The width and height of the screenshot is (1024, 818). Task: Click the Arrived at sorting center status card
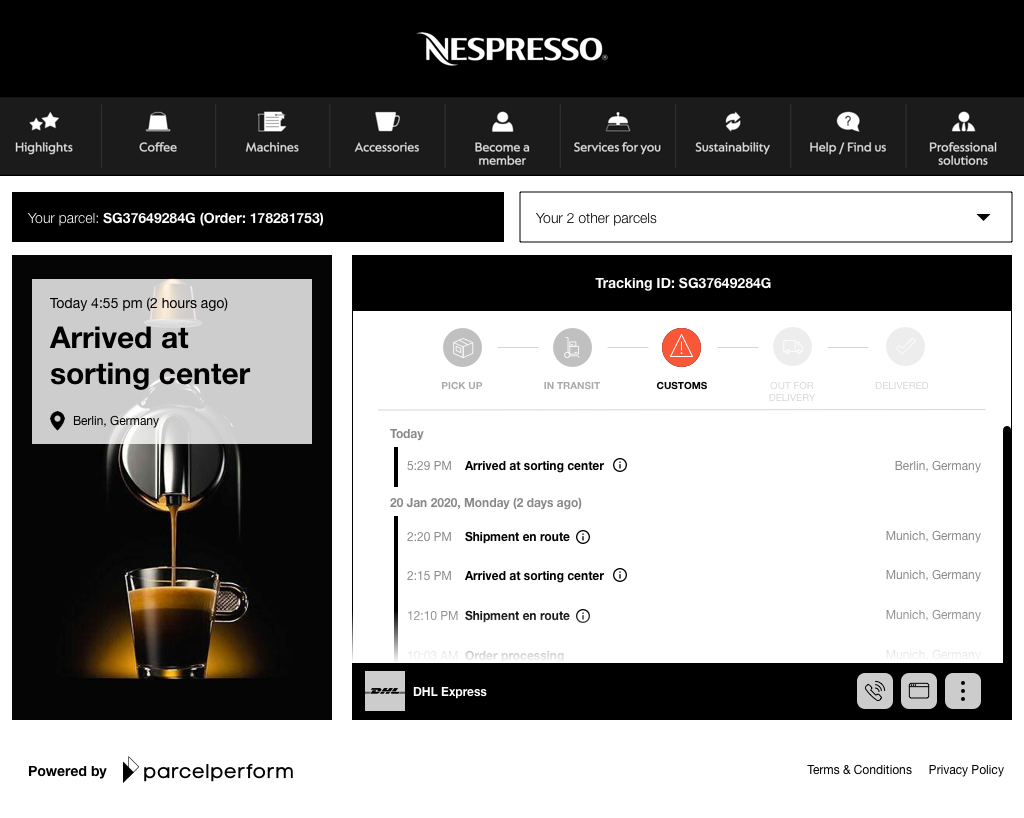[172, 362]
